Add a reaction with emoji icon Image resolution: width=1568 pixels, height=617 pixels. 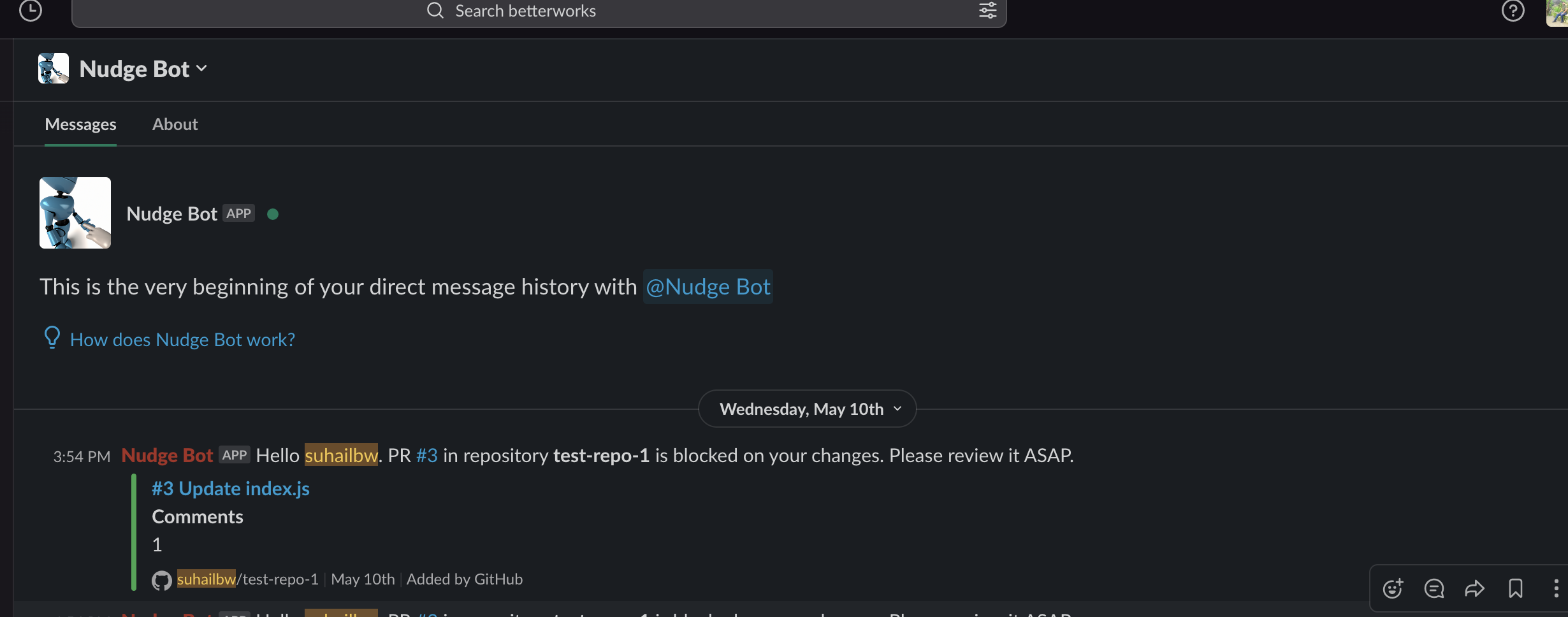(x=1393, y=588)
